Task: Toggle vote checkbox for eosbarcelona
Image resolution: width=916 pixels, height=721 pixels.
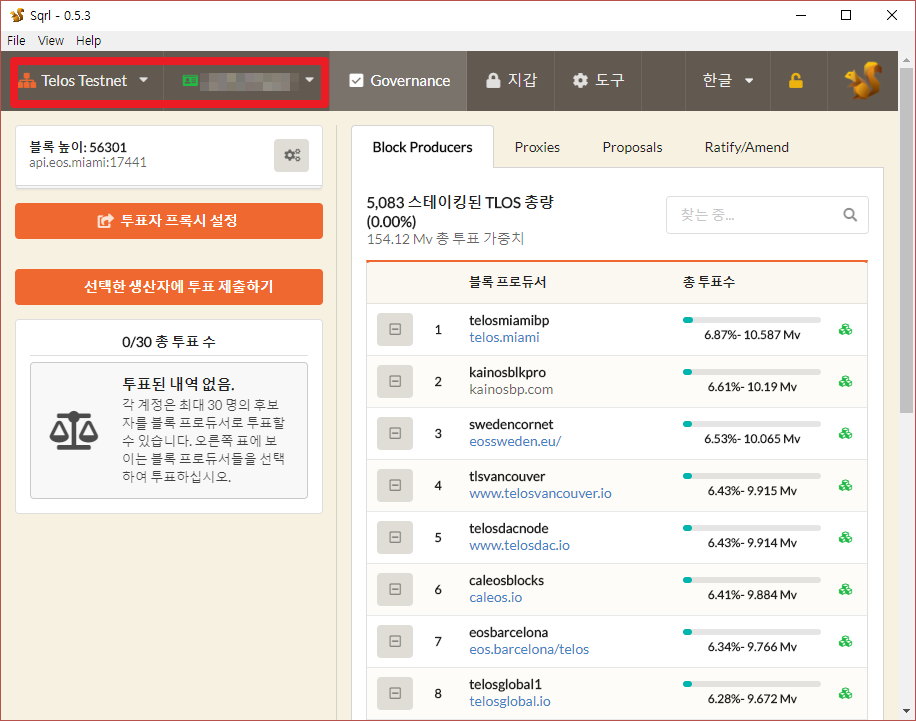Action: (x=395, y=642)
